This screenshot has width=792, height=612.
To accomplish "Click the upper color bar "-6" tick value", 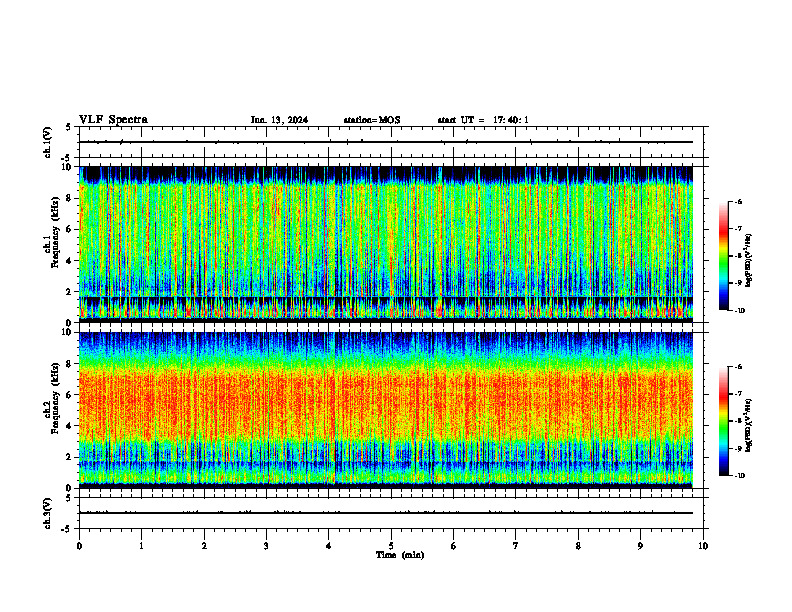I will click(738, 202).
